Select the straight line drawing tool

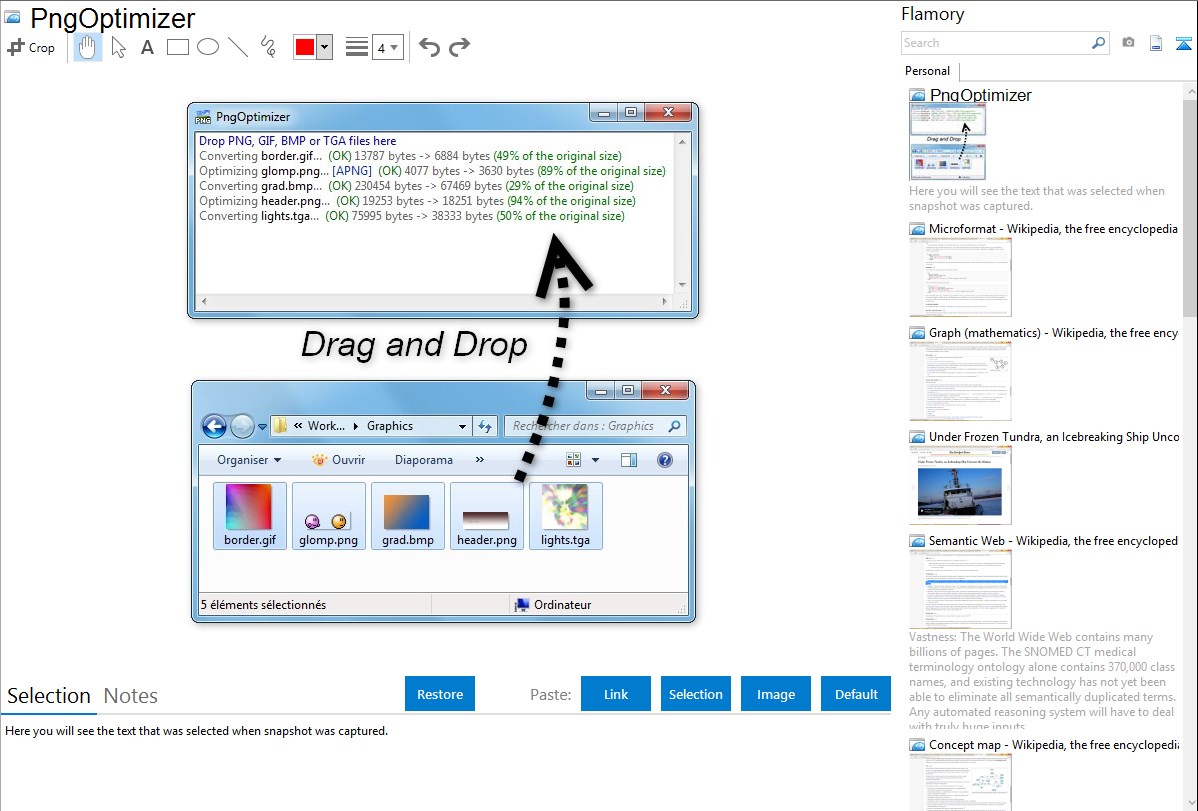click(238, 47)
